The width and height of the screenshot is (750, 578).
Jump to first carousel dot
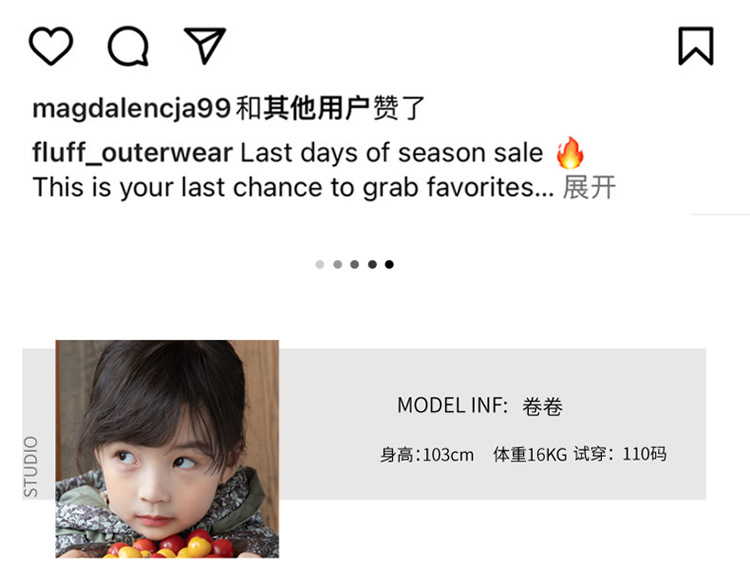320,264
